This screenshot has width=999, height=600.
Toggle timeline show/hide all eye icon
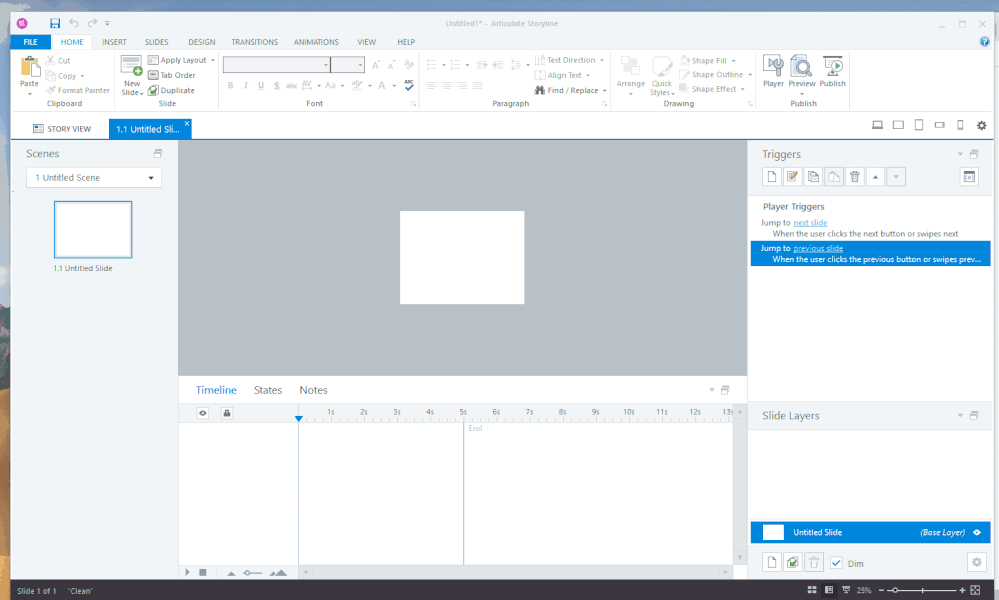[x=203, y=412]
